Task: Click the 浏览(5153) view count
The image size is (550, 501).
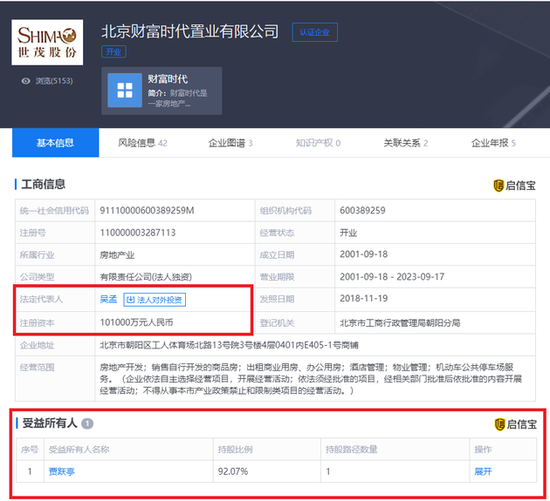Action: tap(54, 81)
